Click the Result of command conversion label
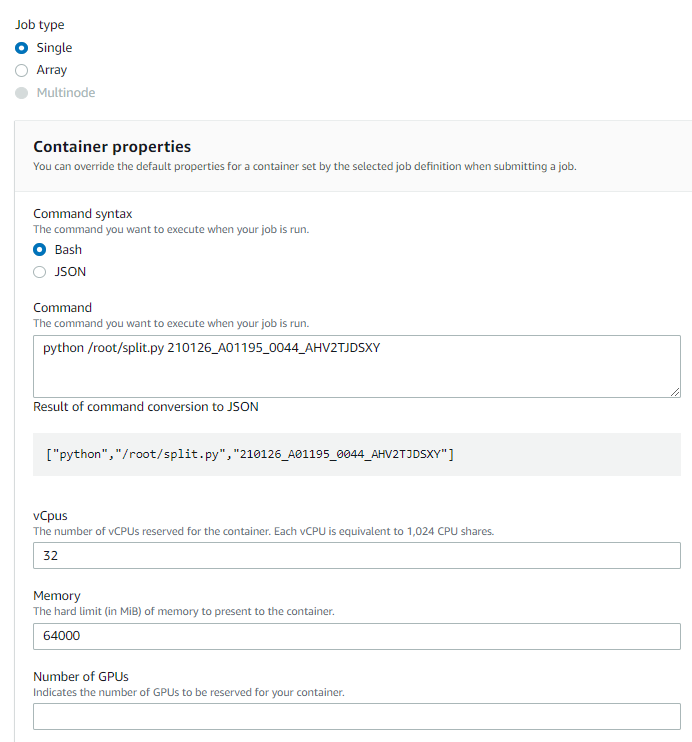 point(146,407)
